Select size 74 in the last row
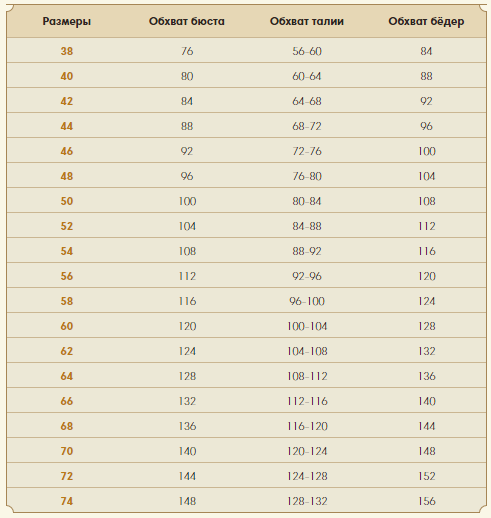 (67, 501)
